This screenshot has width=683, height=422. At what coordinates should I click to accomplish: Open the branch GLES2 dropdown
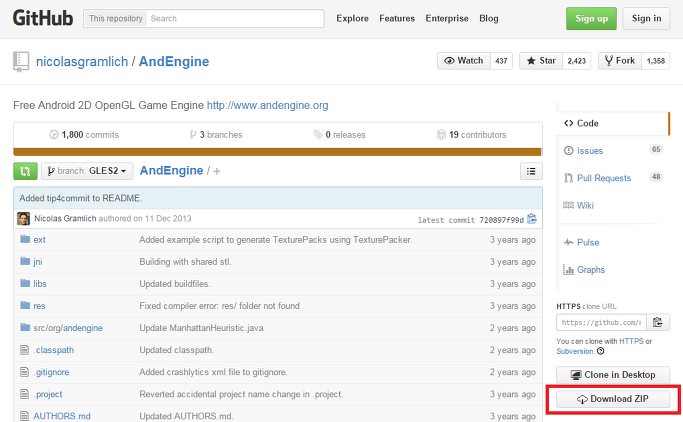[87, 171]
